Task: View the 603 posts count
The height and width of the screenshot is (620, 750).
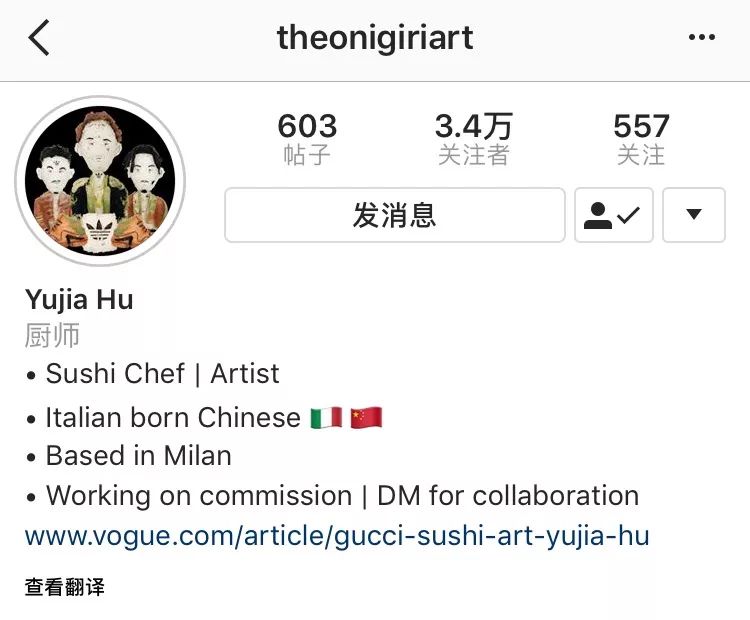Action: 307,126
